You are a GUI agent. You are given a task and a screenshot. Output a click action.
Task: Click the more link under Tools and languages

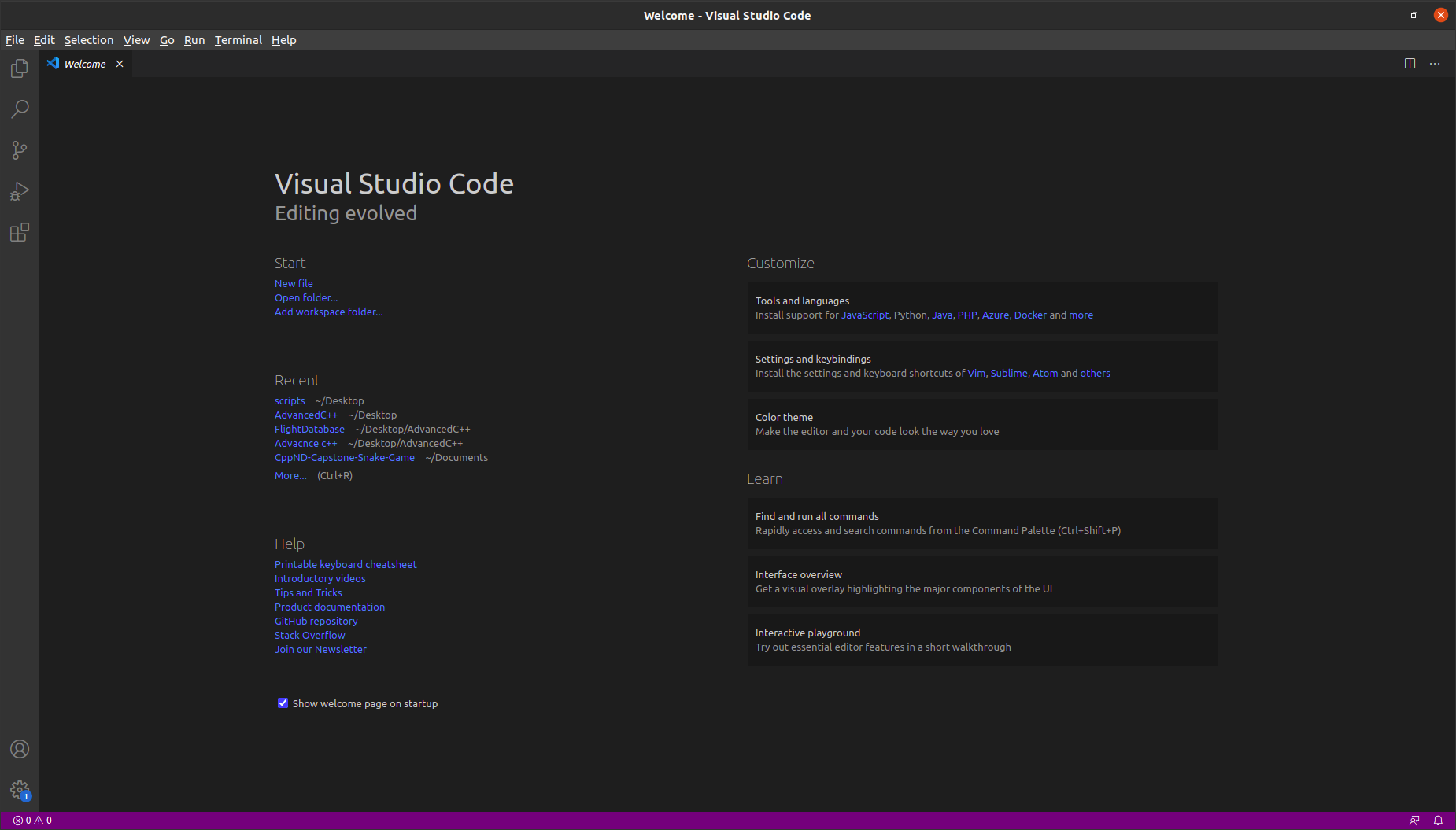[x=1081, y=315]
